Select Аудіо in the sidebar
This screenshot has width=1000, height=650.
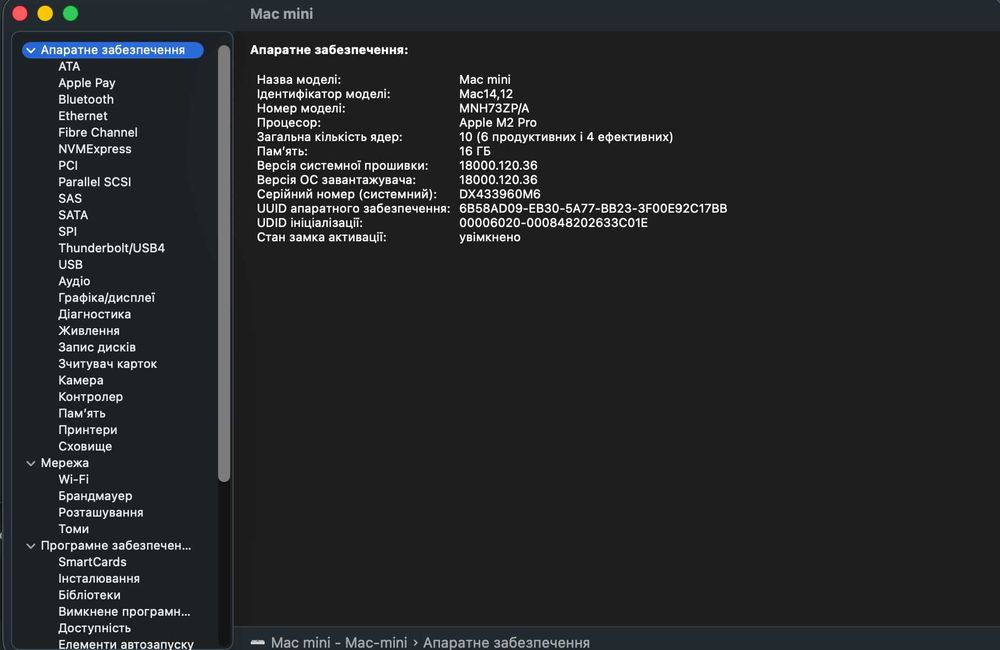click(x=74, y=281)
